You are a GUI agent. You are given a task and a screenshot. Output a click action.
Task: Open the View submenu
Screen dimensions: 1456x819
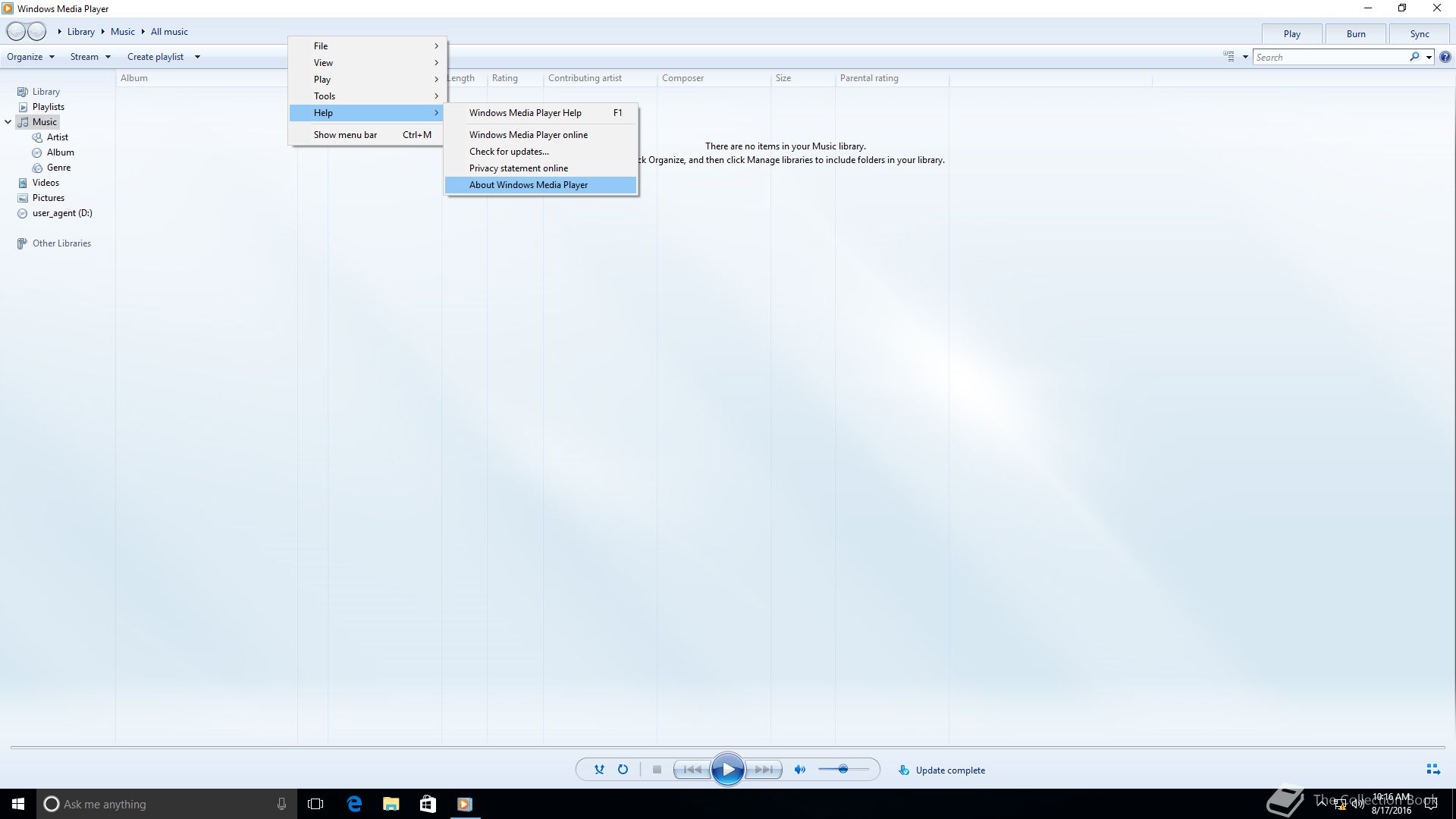point(367,63)
